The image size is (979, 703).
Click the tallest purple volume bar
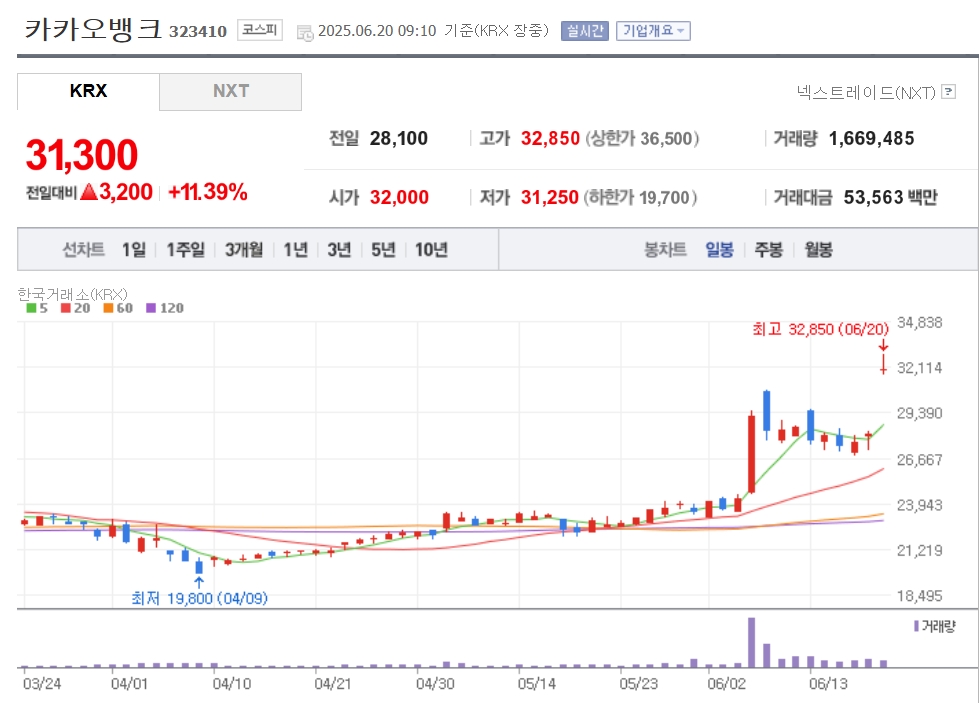[x=751, y=642]
